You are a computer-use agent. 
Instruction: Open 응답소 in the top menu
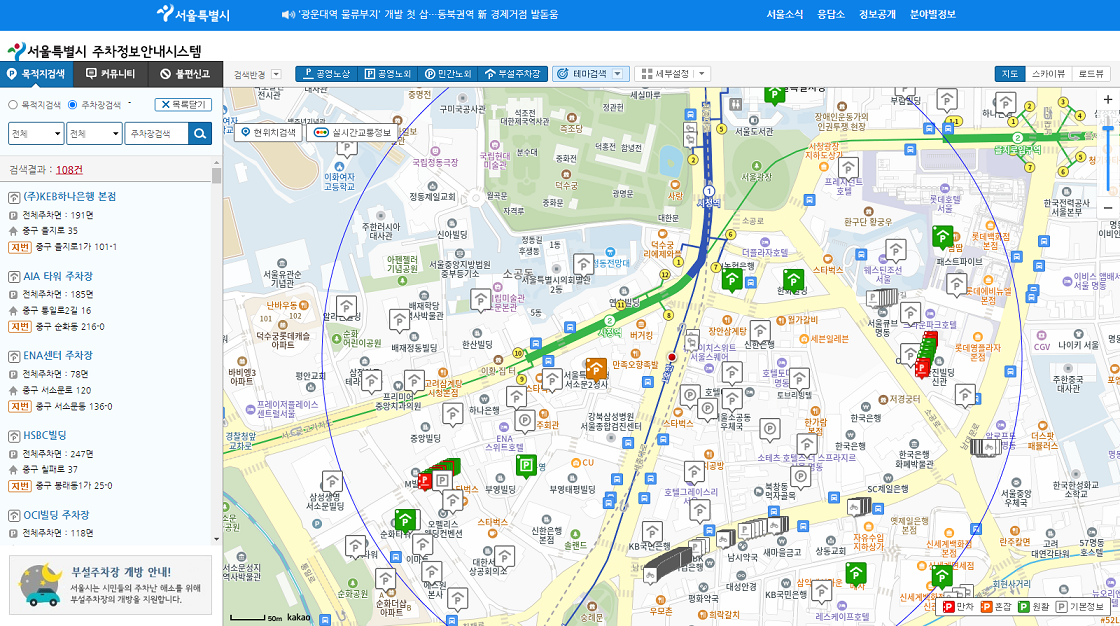click(831, 14)
